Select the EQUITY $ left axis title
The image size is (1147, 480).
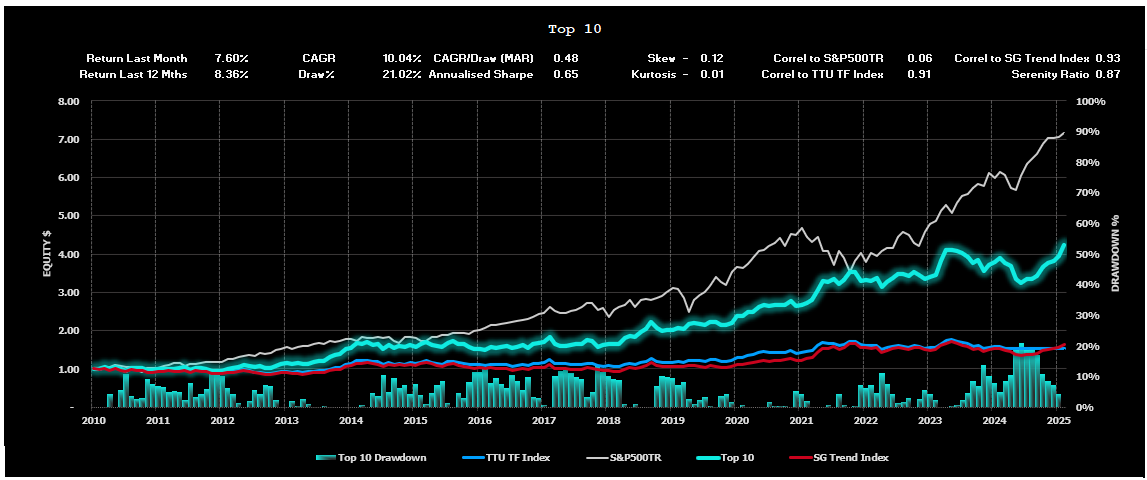(45, 252)
